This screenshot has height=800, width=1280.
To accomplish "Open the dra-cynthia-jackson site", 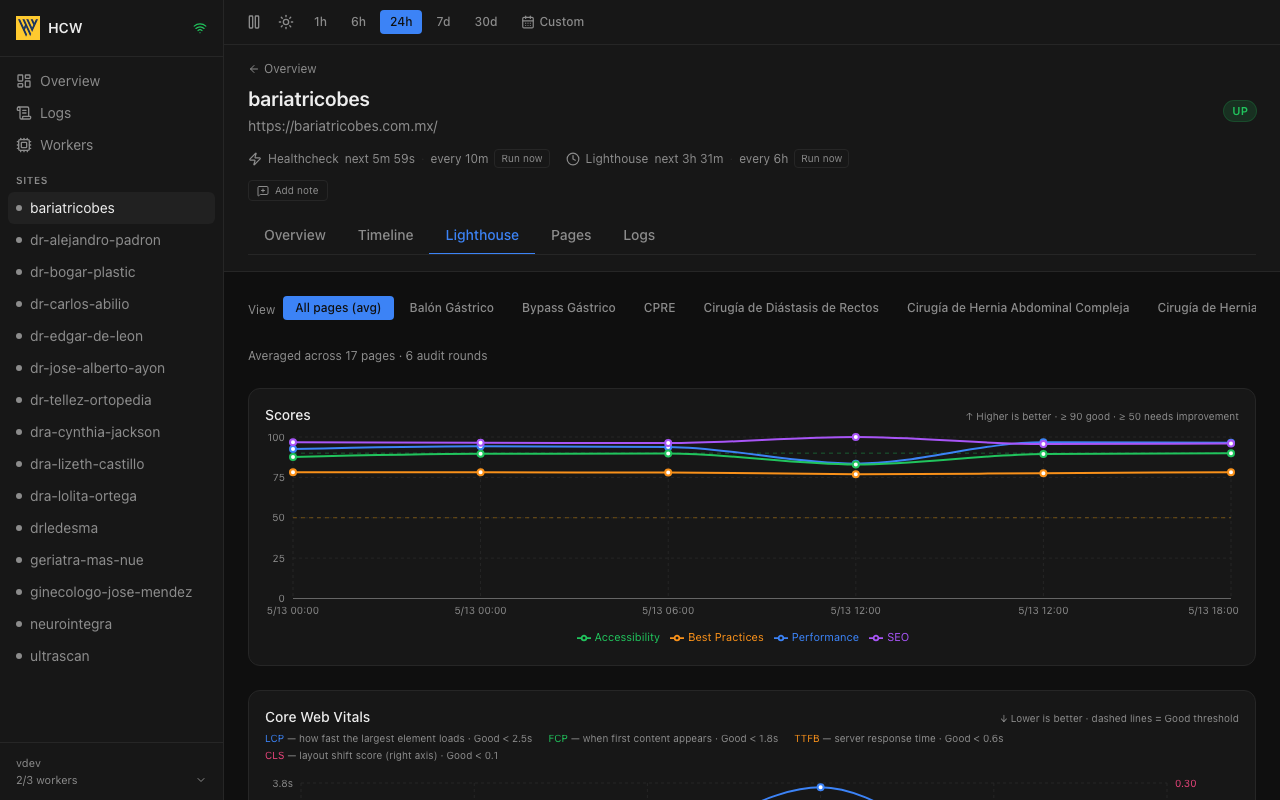I will pos(111,432).
